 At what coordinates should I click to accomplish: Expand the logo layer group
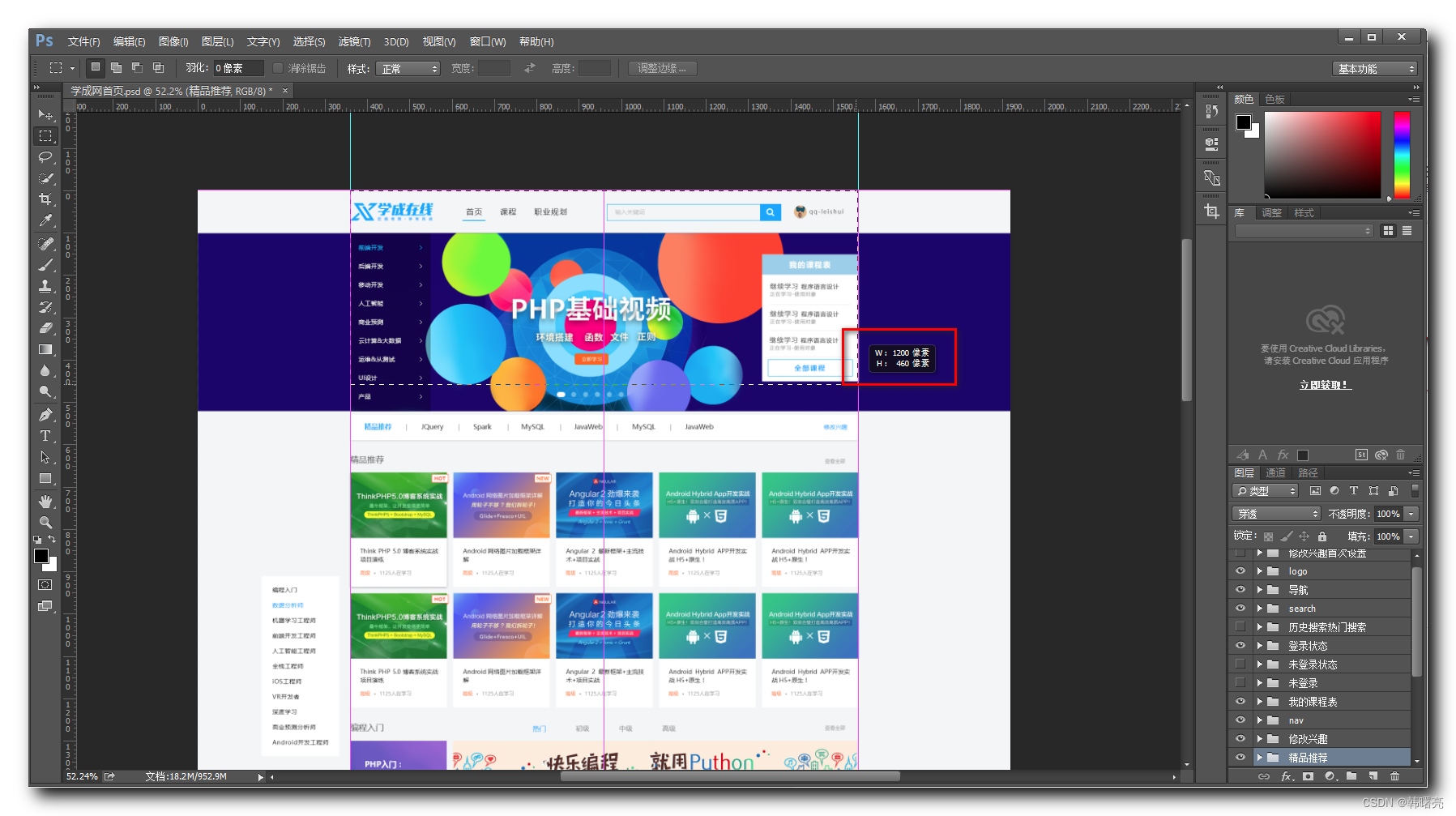tap(1260, 571)
